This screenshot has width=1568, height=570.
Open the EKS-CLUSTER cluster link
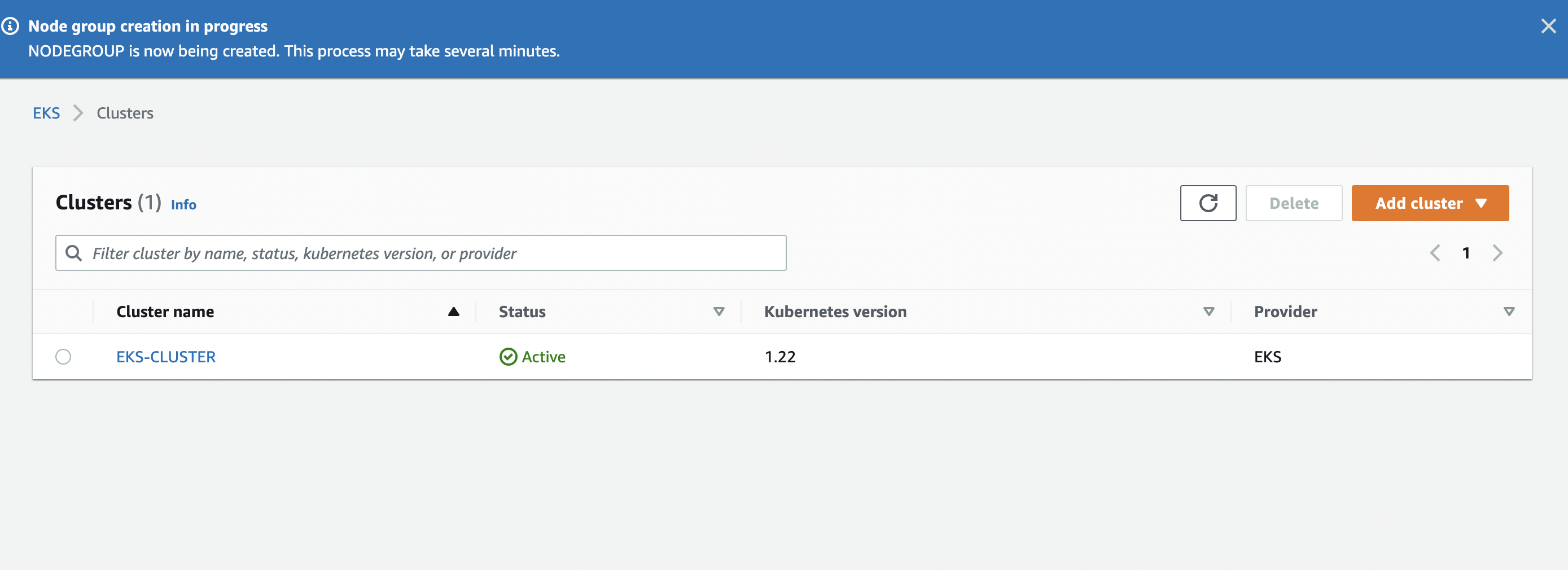coord(166,357)
